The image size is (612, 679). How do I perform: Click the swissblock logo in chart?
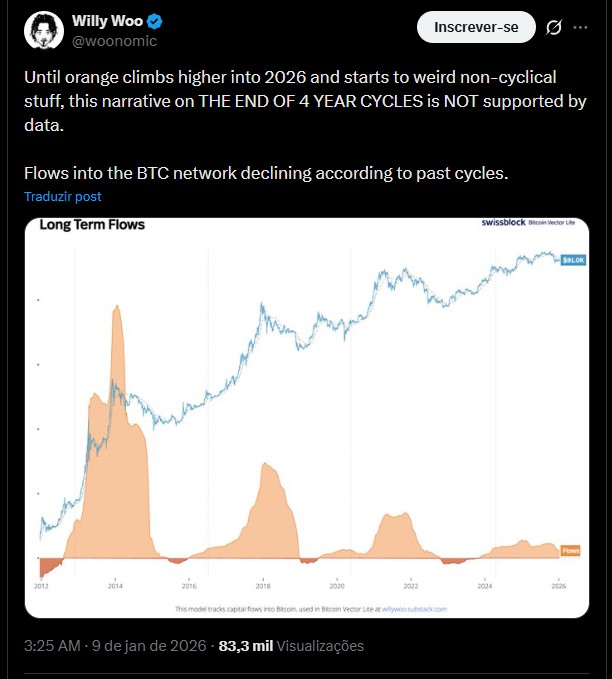[505, 226]
